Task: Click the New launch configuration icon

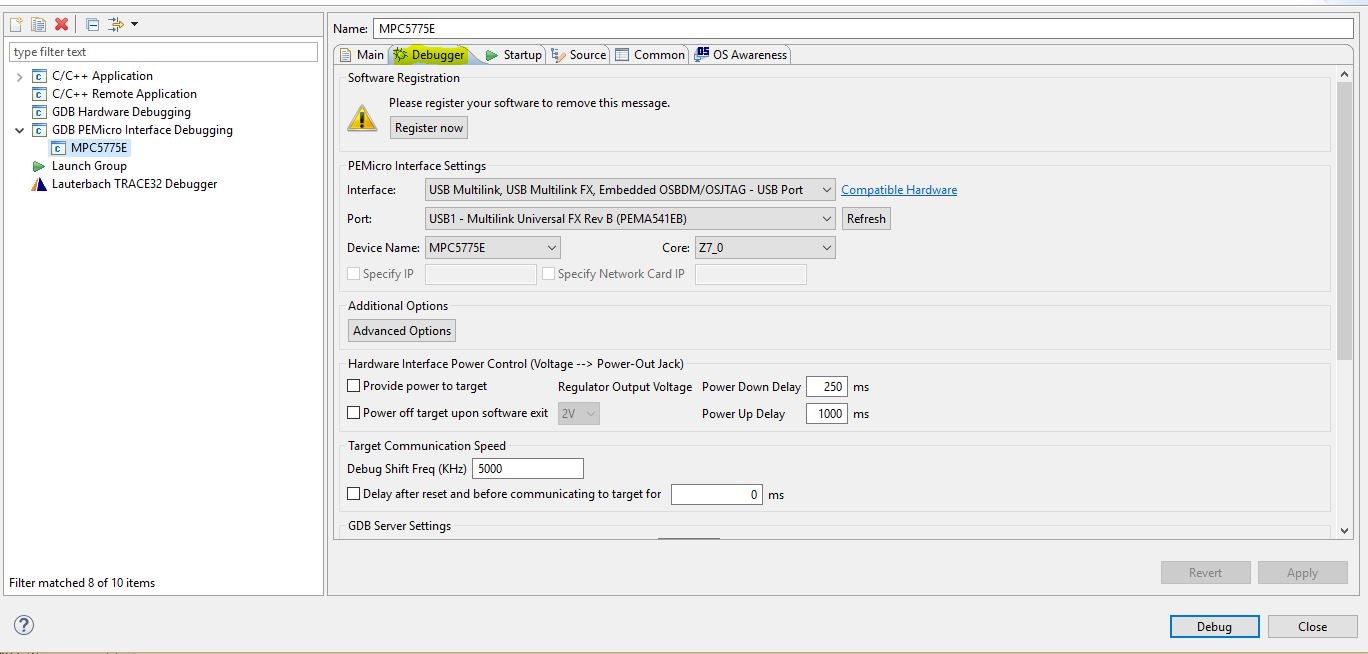Action: point(16,24)
